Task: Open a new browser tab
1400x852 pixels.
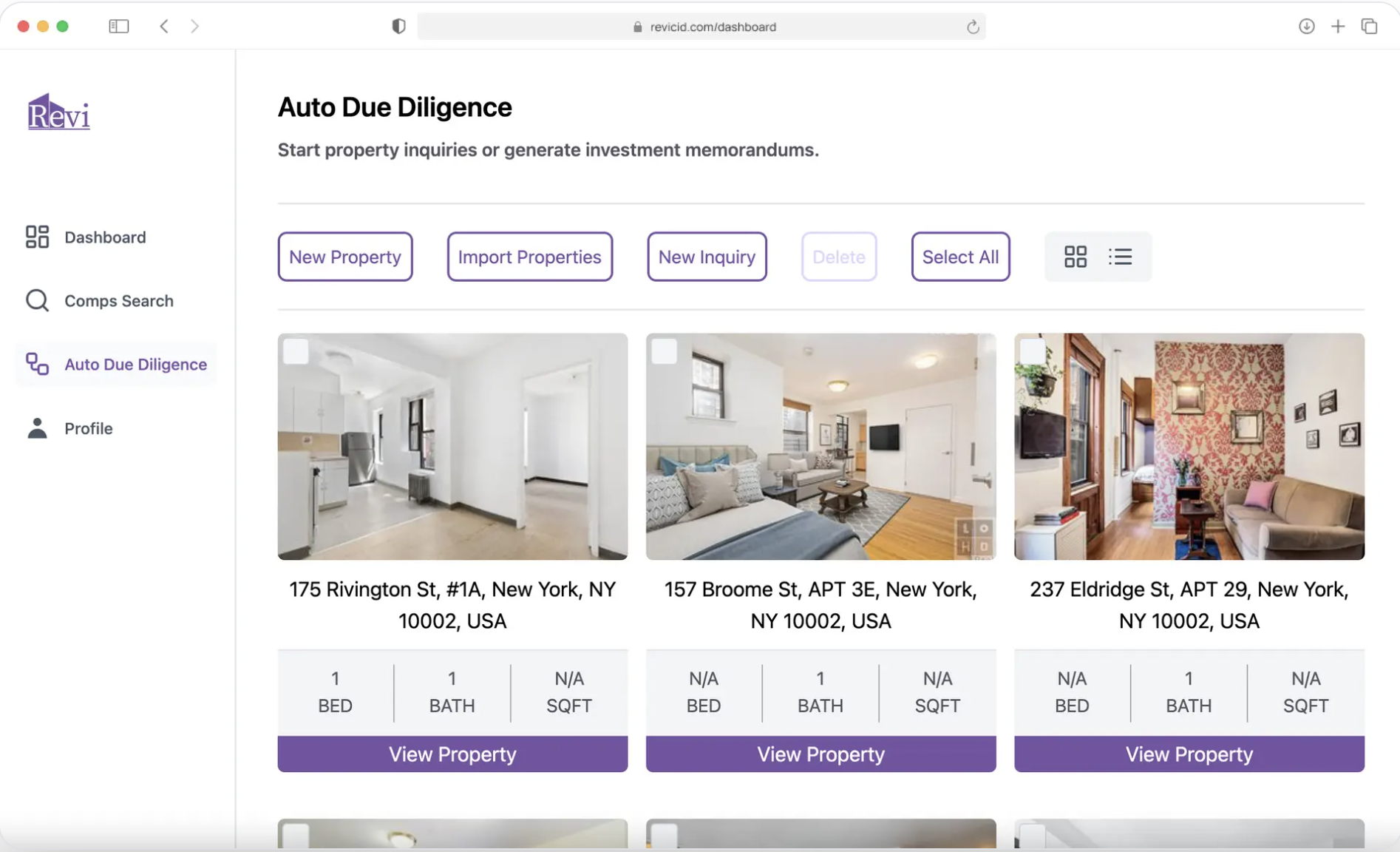Action: point(1337,27)
